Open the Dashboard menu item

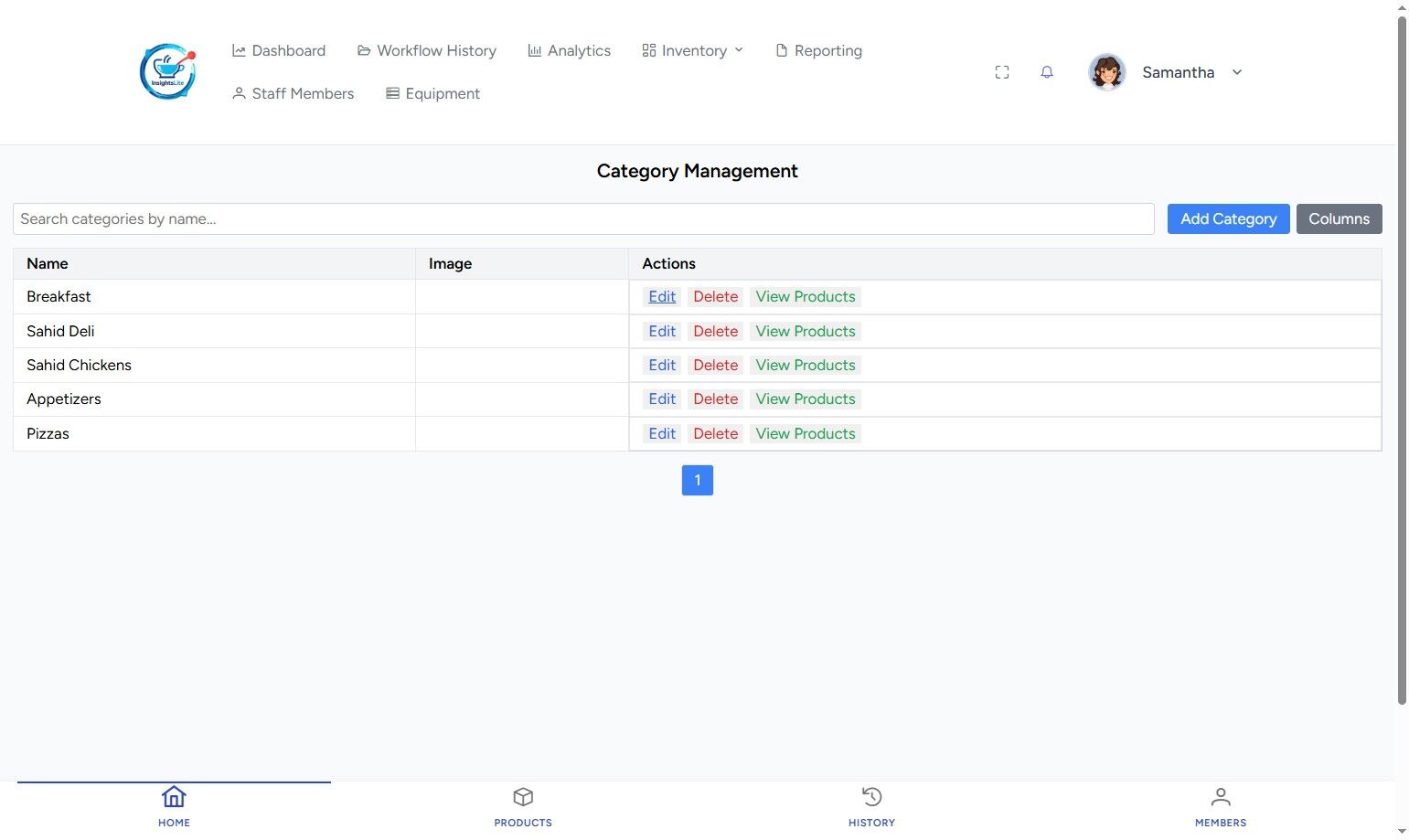(x=279, y=50)
